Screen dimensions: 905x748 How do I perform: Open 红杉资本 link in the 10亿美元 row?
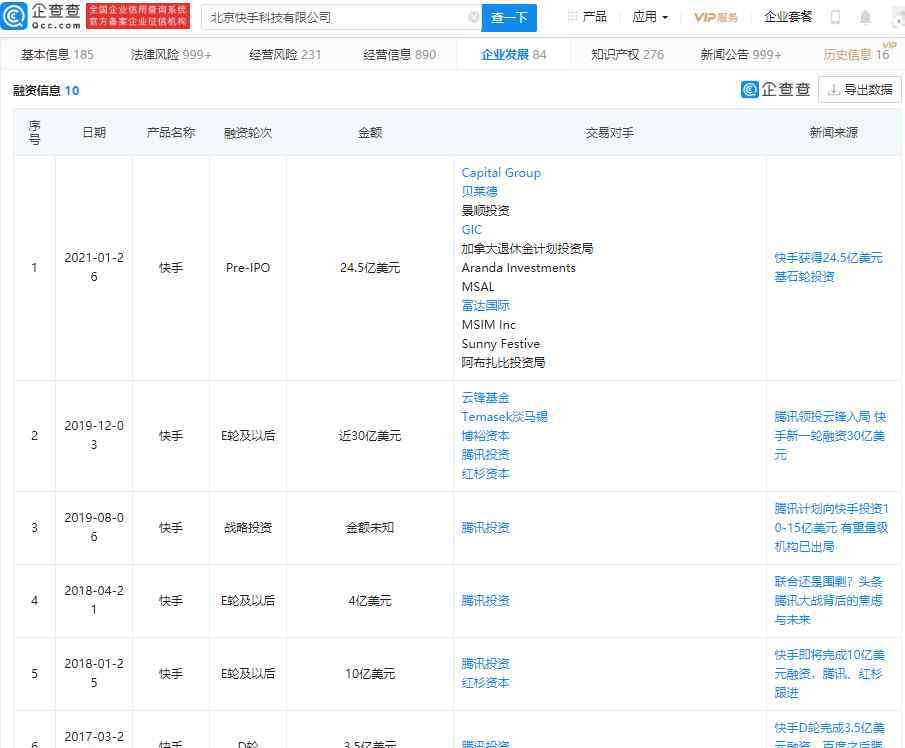[x=485, y=683]
